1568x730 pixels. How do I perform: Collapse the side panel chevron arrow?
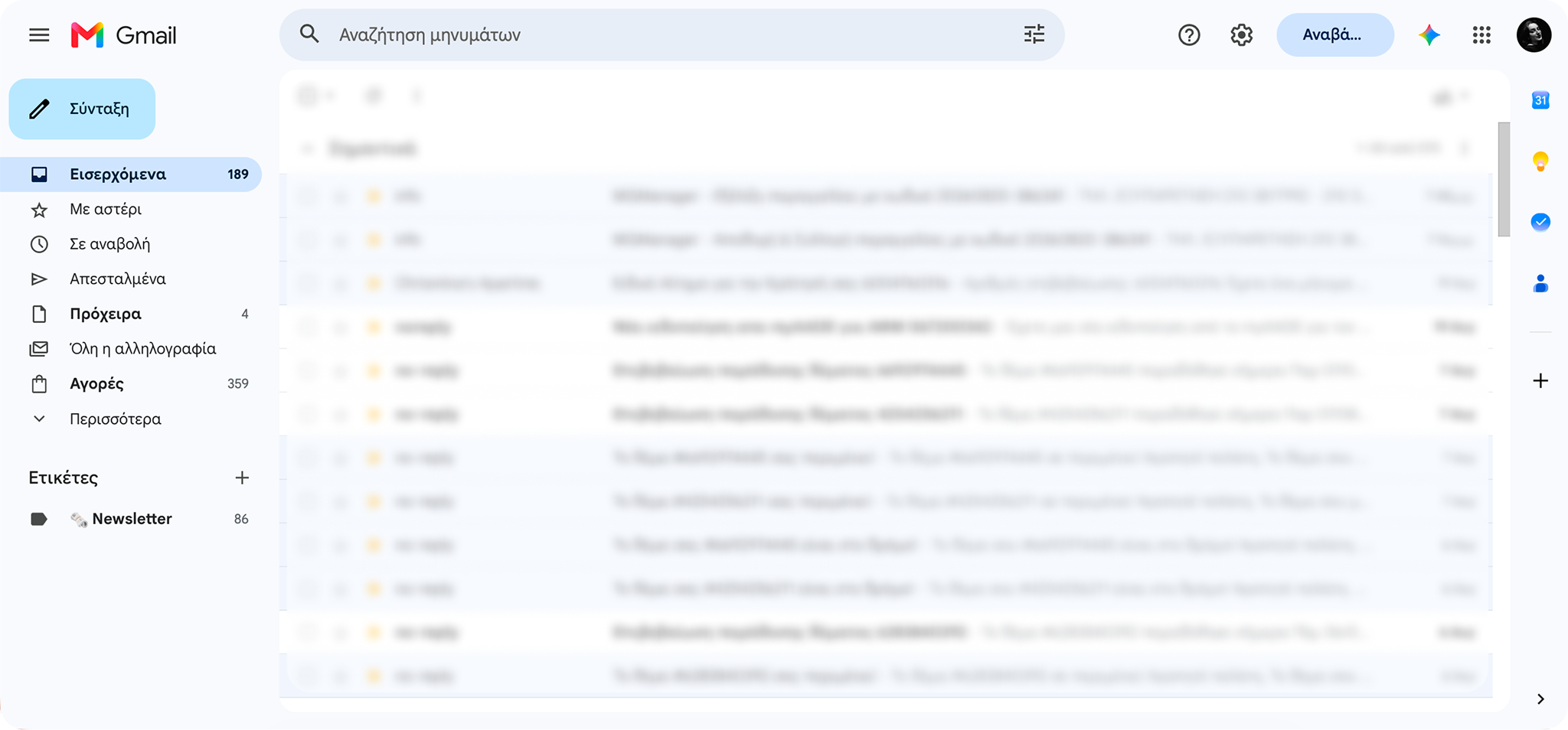tap(1540, 699)
